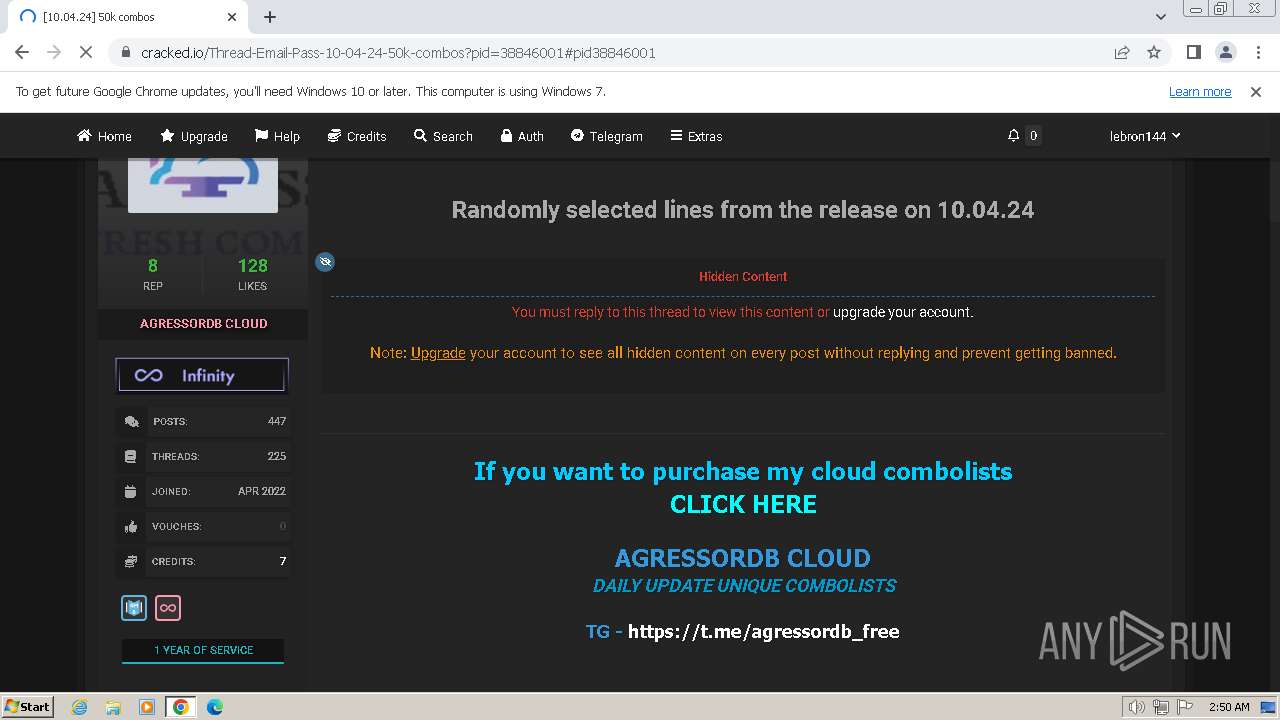Switch to Chrome taskbar icon
This screenshot has height=720, width=1280.
point(181,707)
